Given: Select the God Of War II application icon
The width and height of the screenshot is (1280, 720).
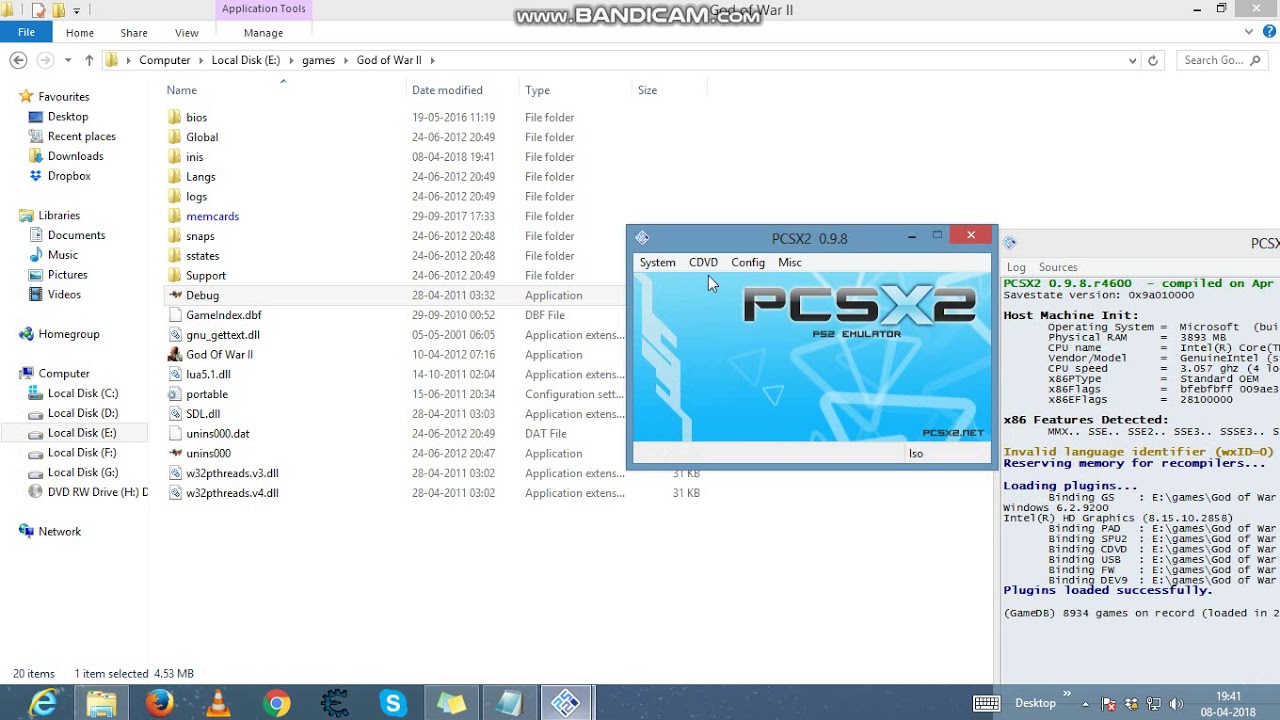Looking at the screenshot, I should tap(175, 354).
